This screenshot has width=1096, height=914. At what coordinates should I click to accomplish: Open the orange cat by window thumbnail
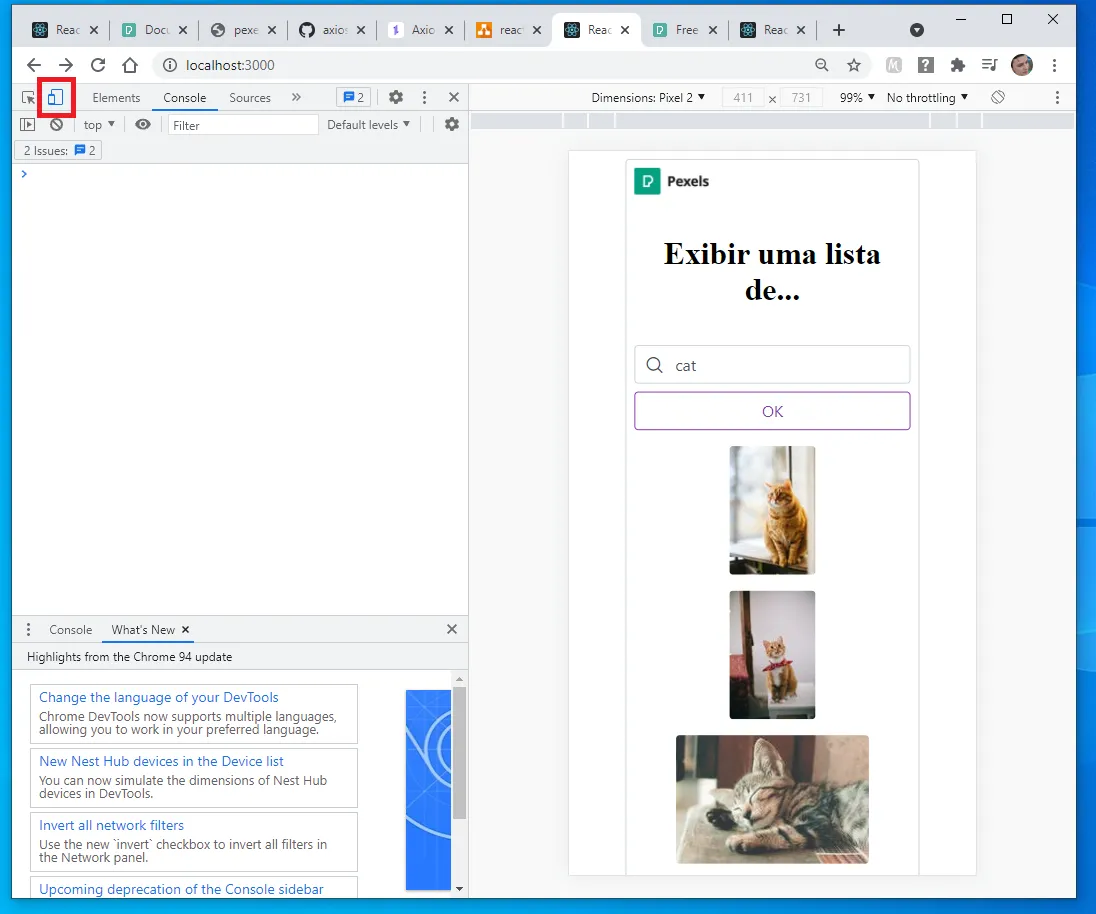coord(772,510)
